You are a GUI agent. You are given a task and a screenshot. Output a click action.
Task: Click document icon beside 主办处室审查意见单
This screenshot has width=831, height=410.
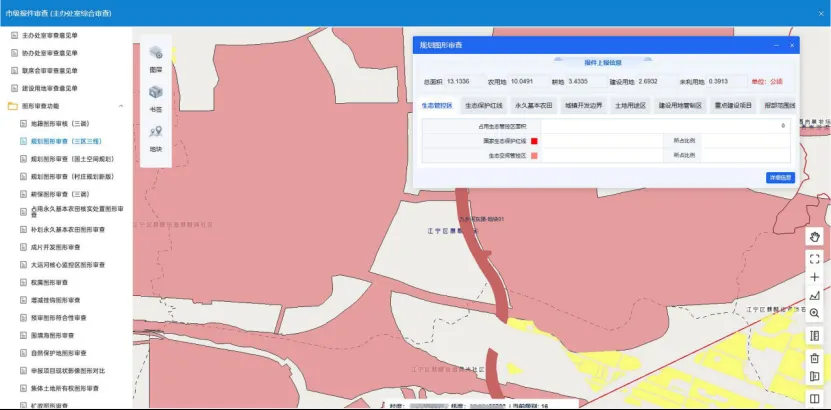click(14, 35)
